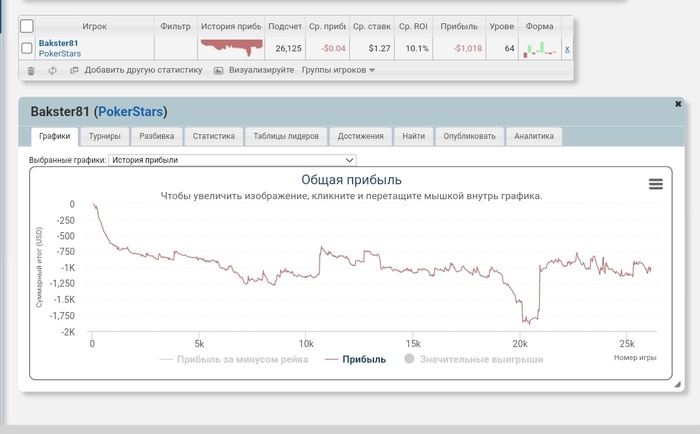Click the 20k label on the chart axis
700x434 pixels.
pyautogui.click(x=520, y=344)
